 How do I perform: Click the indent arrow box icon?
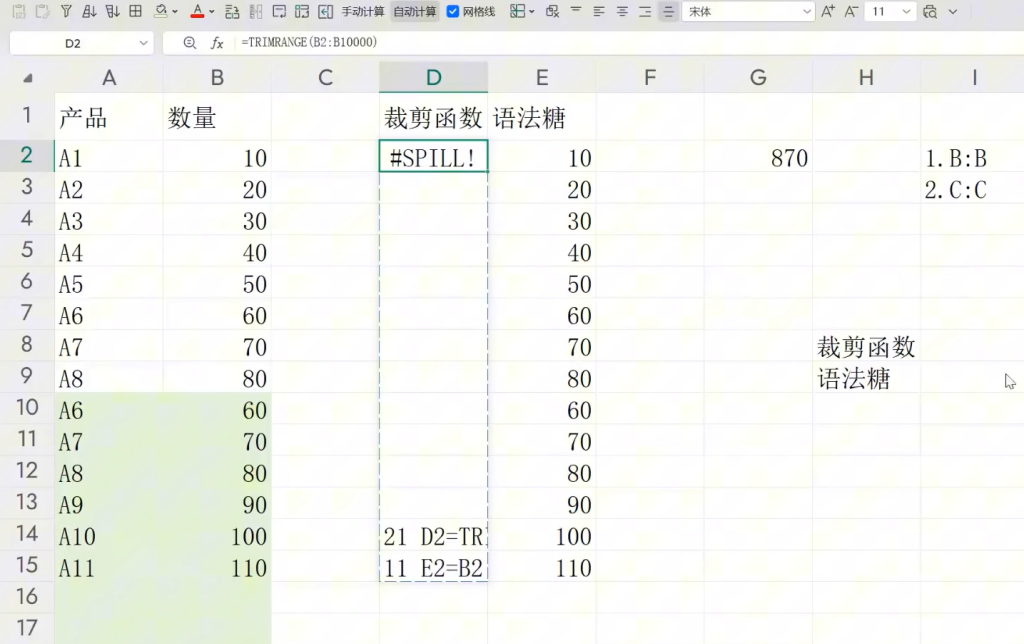(x=325, y=12)
